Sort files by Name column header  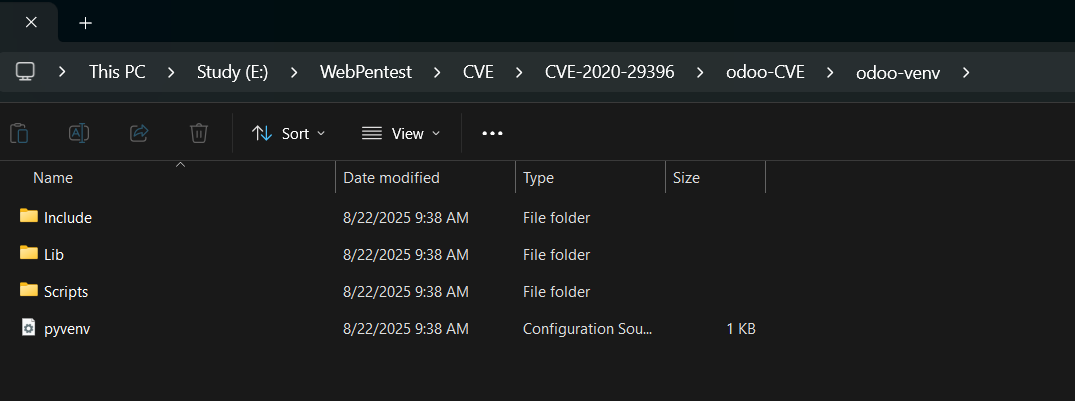point(53,178)
